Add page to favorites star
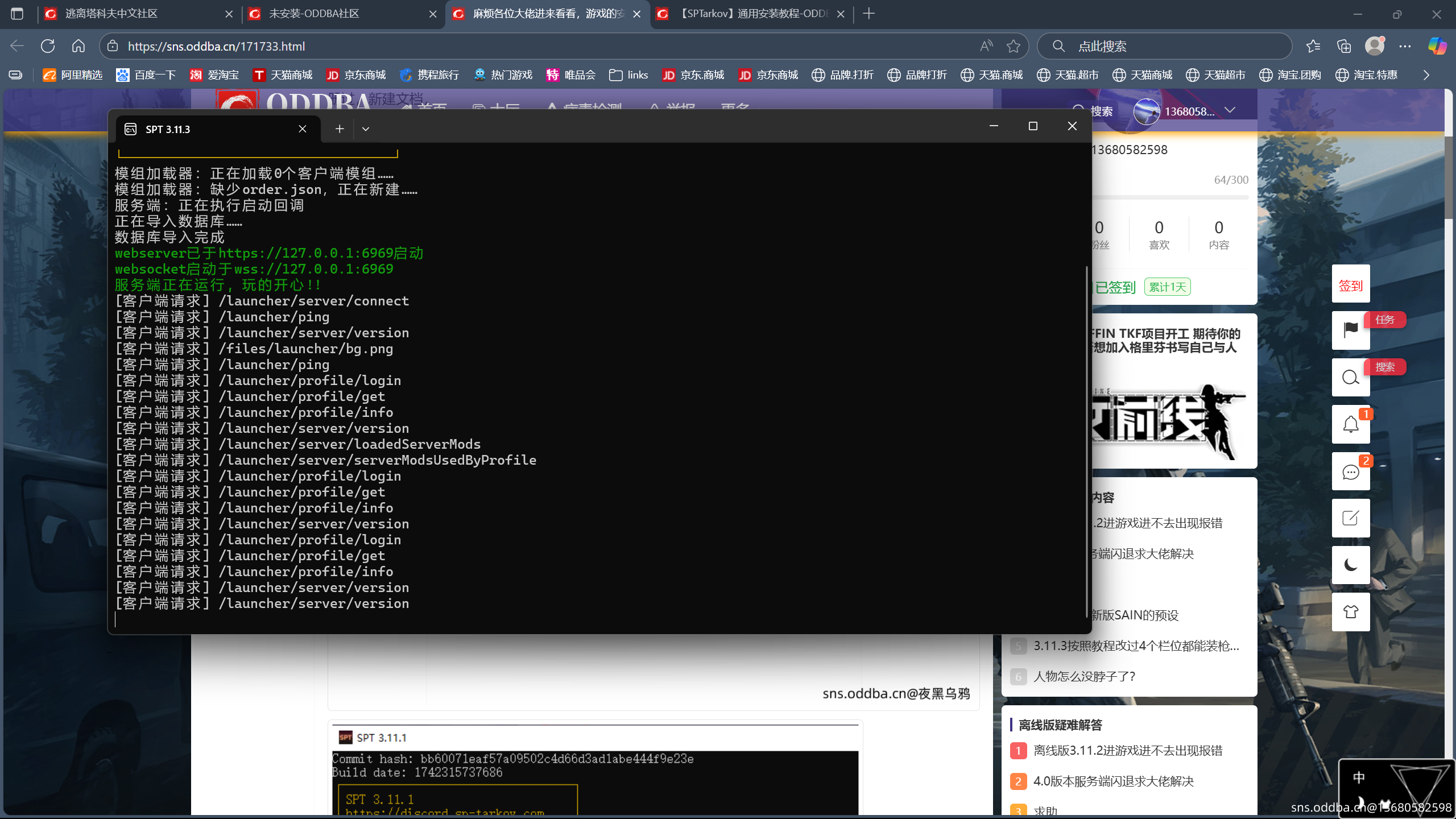Viewport: 1456px width, 819px height. coord(1014,46)
